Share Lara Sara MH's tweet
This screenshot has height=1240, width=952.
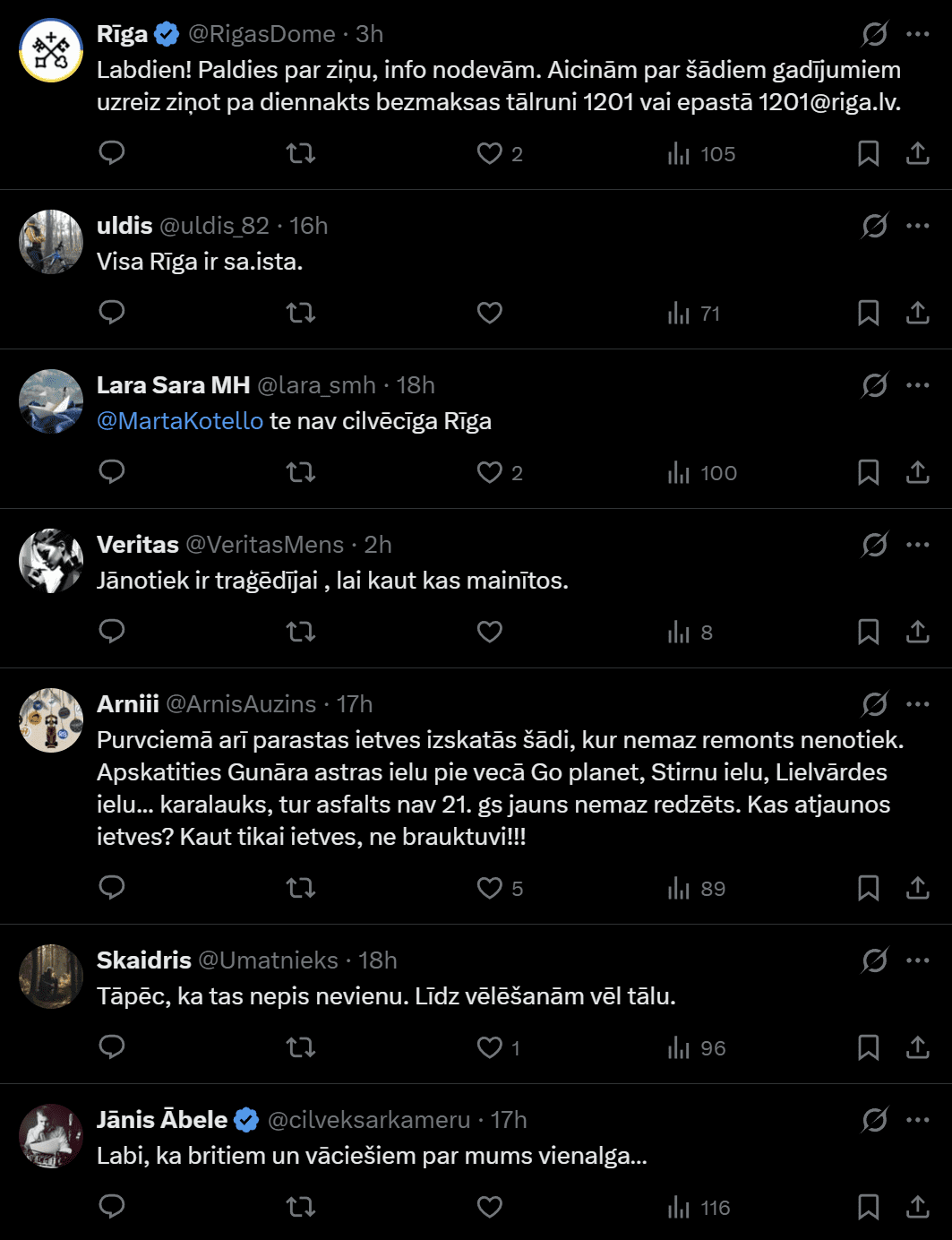pos(917,472)
